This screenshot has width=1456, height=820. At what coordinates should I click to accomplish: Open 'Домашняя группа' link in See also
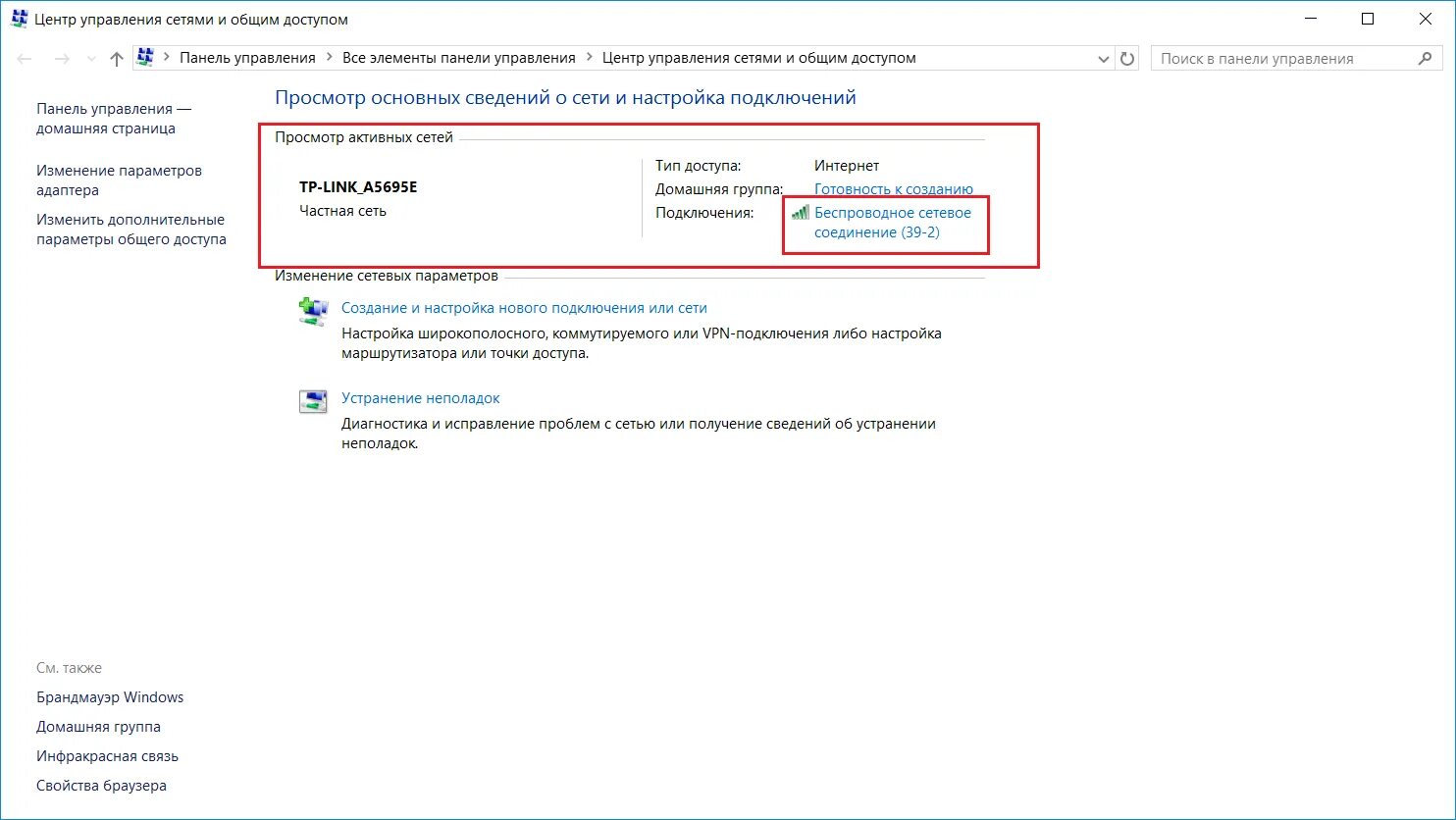click(98, 727)
